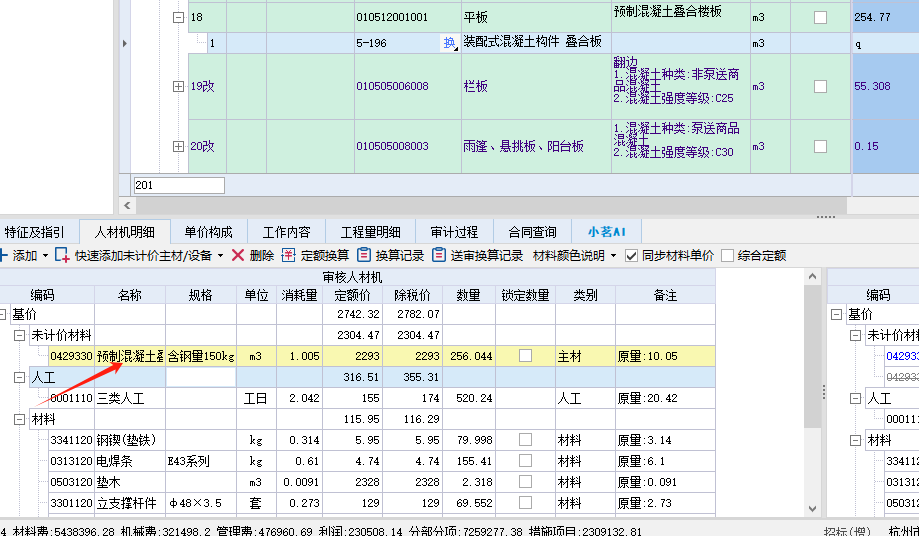The image size is (919, 536).
Task: Enable the 综合定额 checkbox
Action: click(727, 256)
